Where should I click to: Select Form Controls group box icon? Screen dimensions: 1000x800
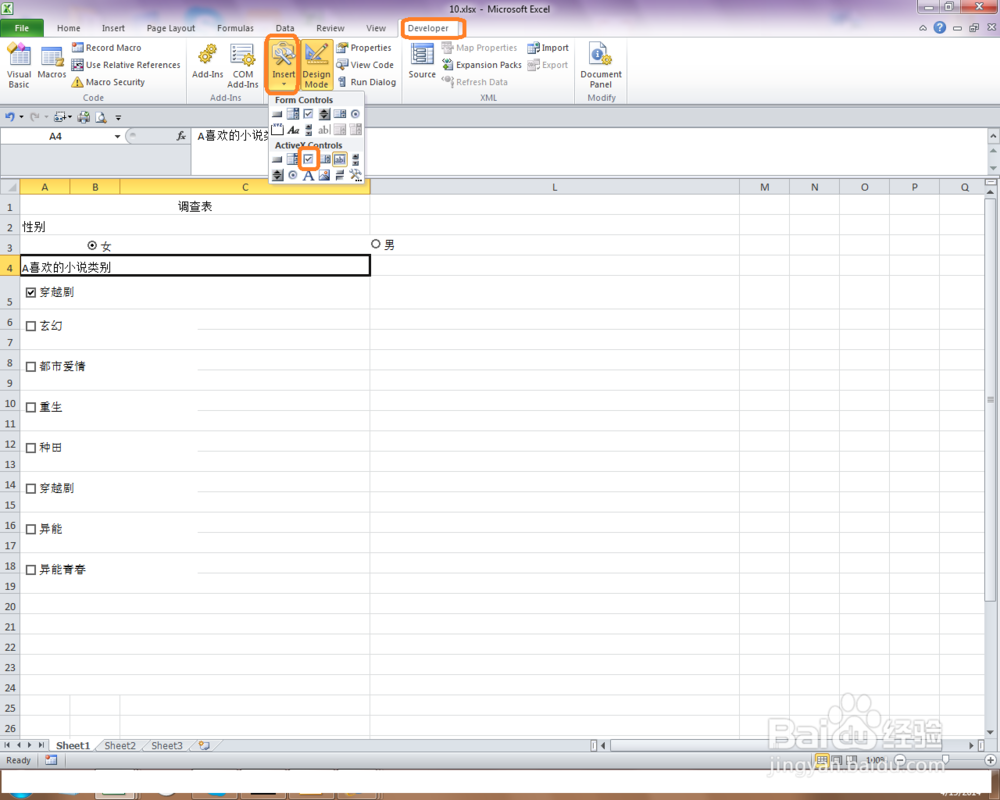(277, 130)
